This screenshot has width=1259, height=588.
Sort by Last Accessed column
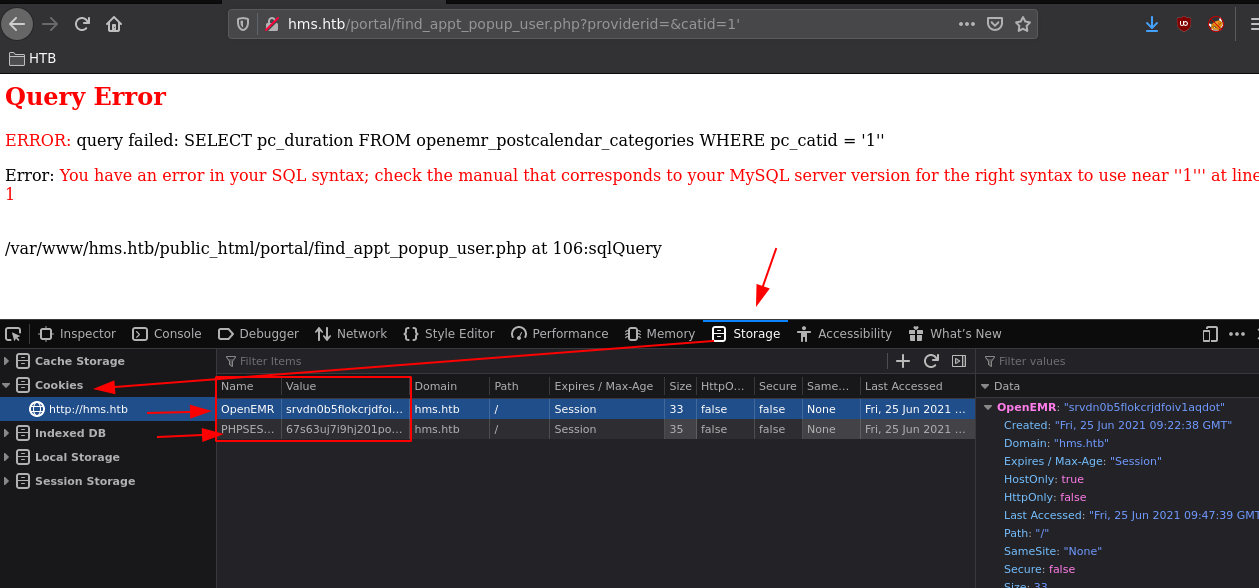[917, 386]
